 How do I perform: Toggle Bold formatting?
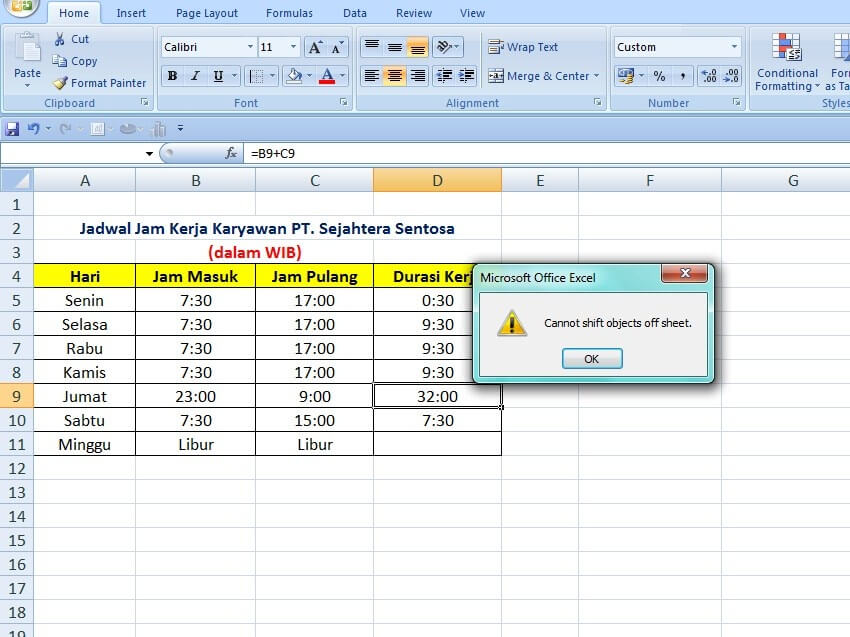(x=172, y=76)
